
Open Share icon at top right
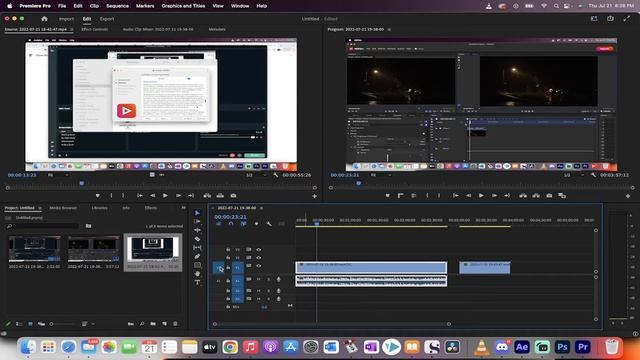point(610,19)
